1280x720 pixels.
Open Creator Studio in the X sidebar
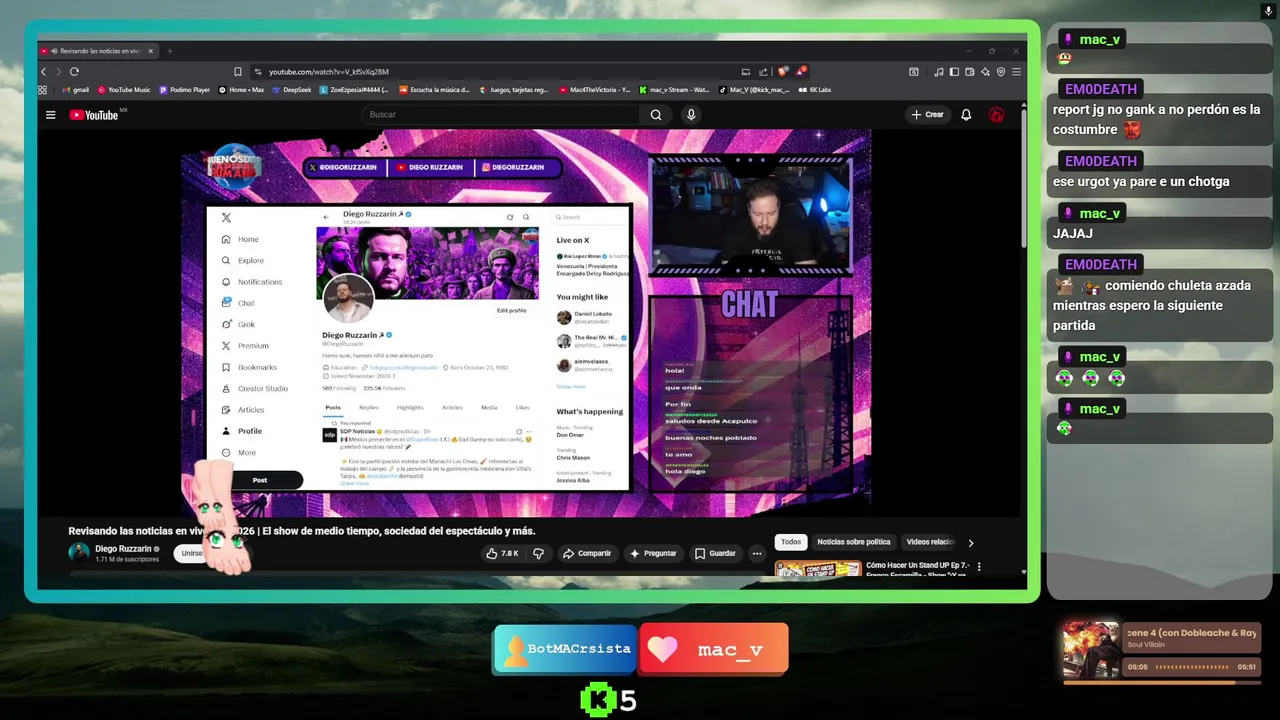[x=254, y=389]
